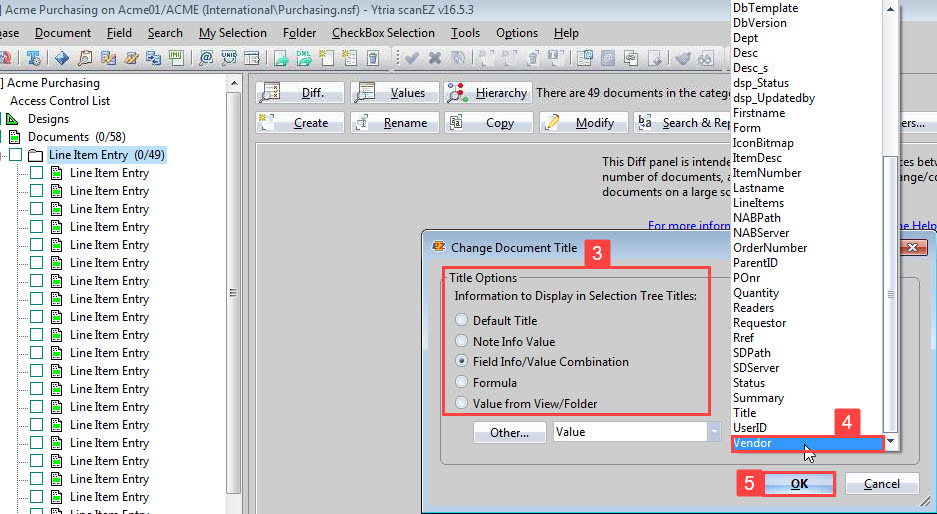Click the table layout toolbar icon
937x514 pixels.
[252, 57]
